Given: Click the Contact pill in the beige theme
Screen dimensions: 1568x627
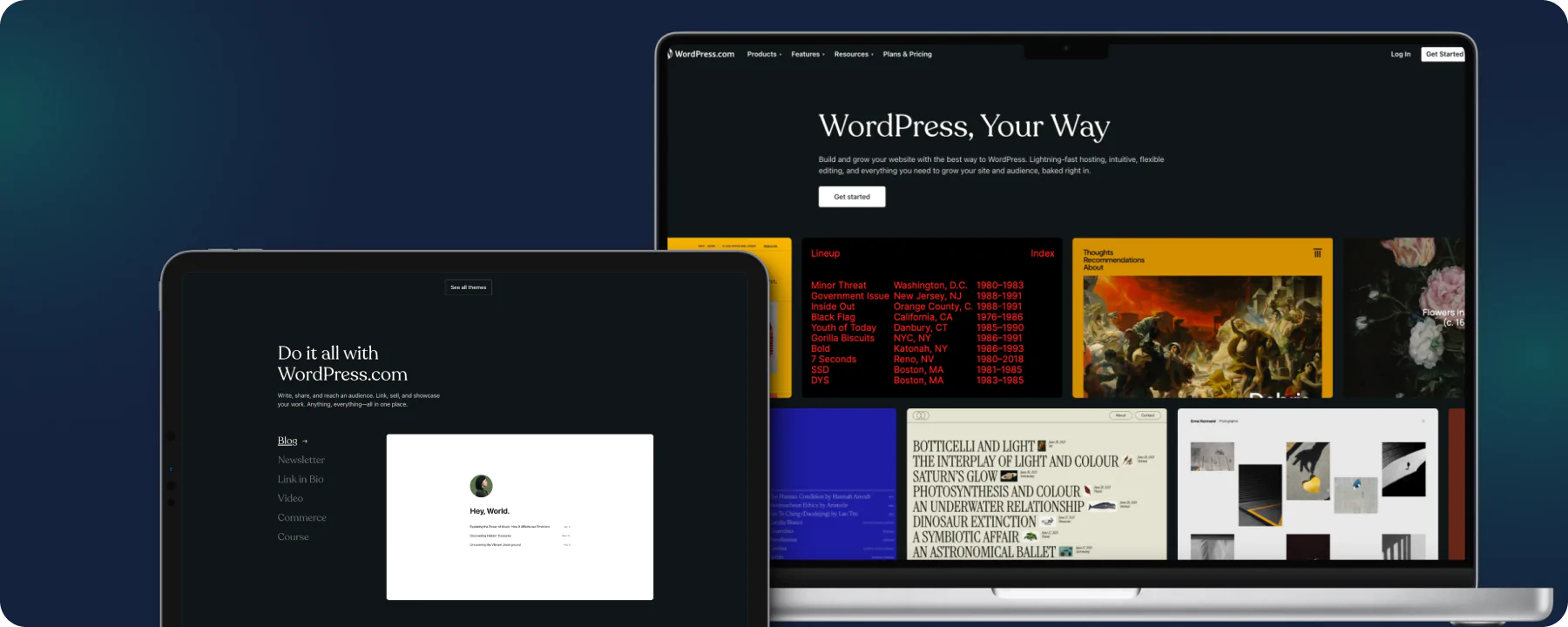Looking at the screenshot, I should [x=1148, y=415].
